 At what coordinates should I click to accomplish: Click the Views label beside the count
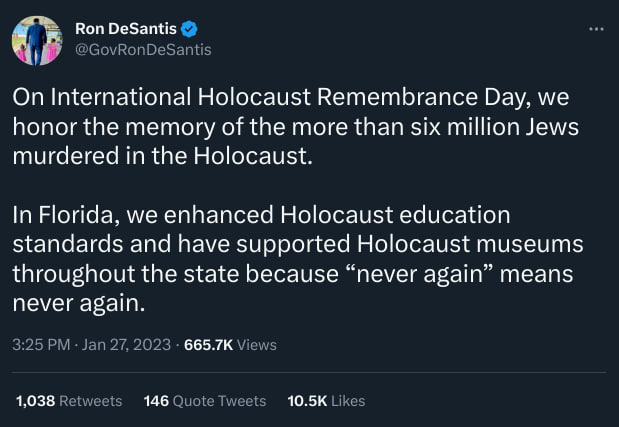pyautogui.click(x=257, y=345)
